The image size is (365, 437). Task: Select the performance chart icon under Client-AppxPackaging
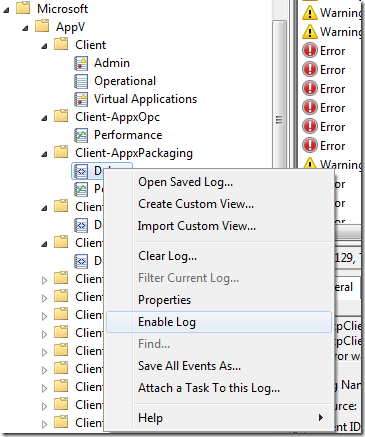pyautogui.click(x=81, y=189)
